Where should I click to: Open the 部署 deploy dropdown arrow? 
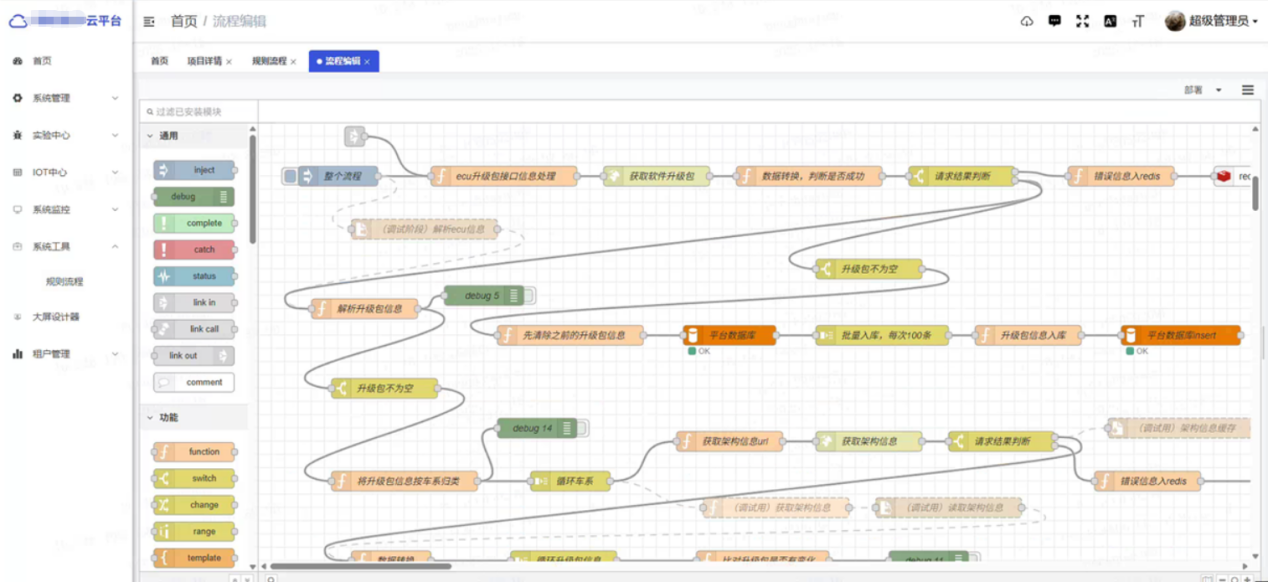pyautogui.click(x=1218, y=90)
